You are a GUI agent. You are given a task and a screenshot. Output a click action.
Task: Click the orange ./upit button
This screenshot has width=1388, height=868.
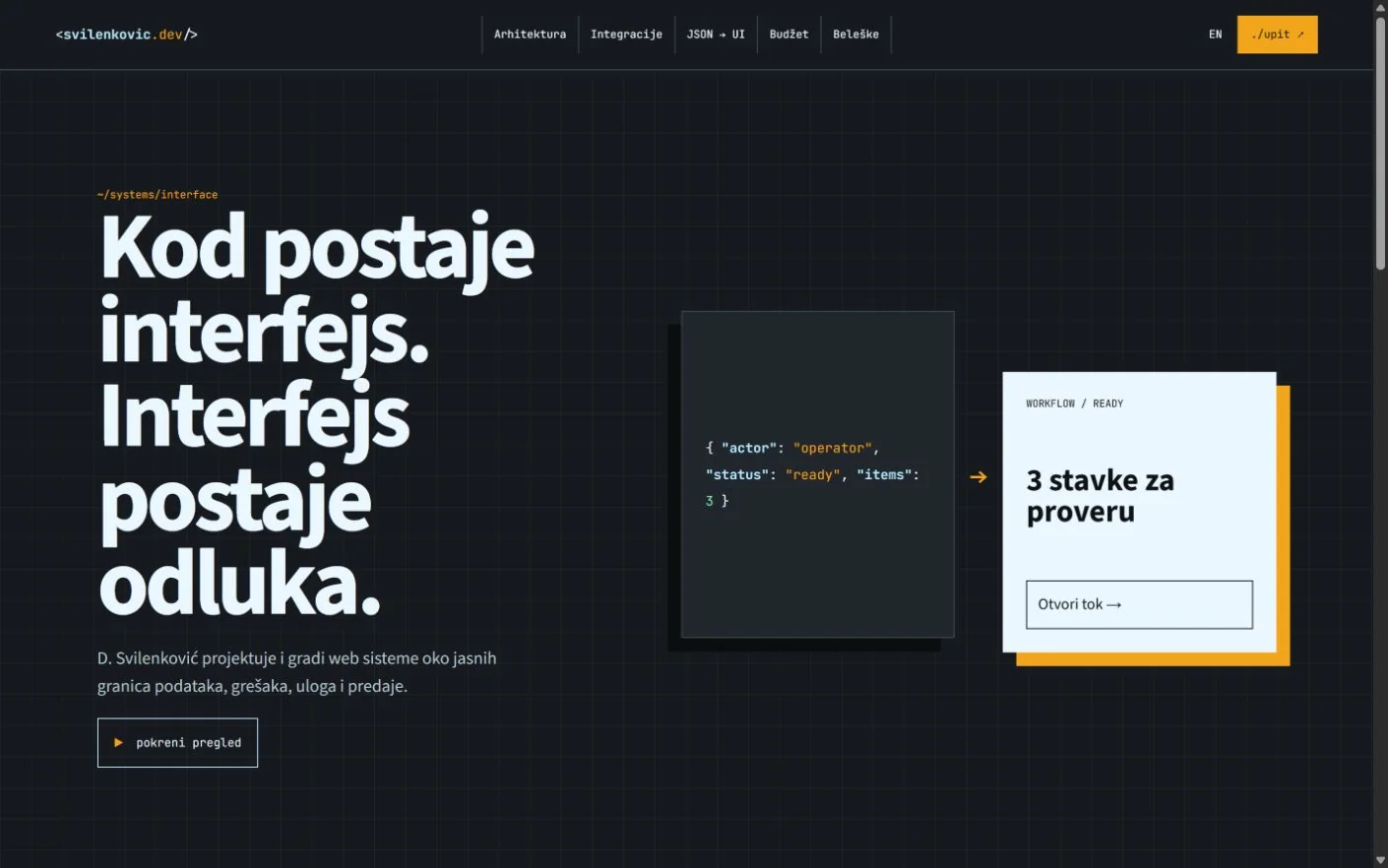pos(1277,34)
